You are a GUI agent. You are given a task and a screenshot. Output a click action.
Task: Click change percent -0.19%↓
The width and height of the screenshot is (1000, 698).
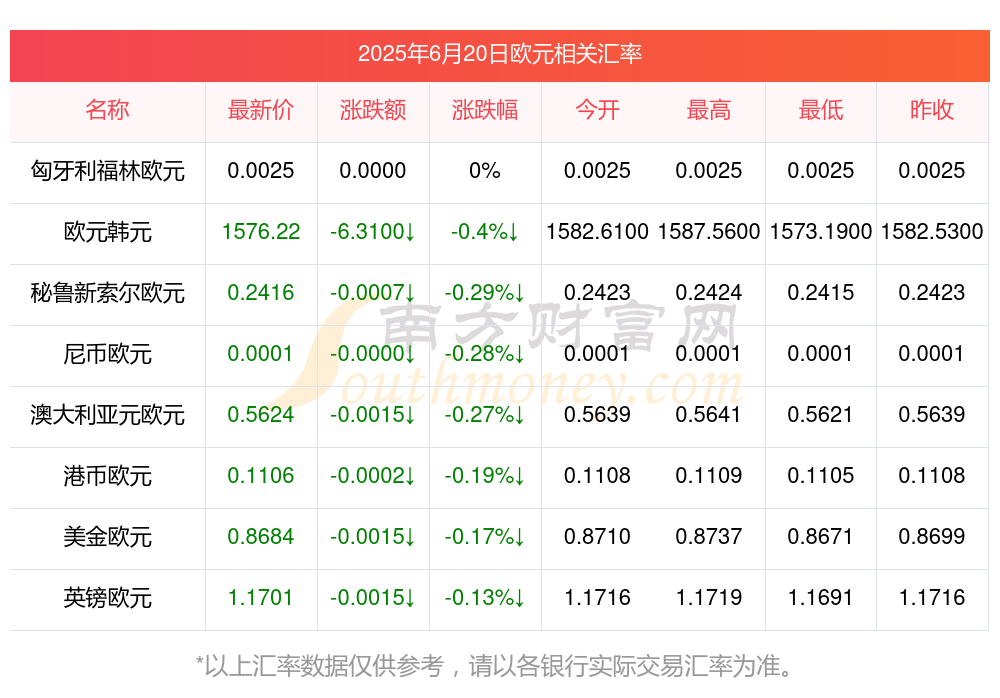pos(485,476)
